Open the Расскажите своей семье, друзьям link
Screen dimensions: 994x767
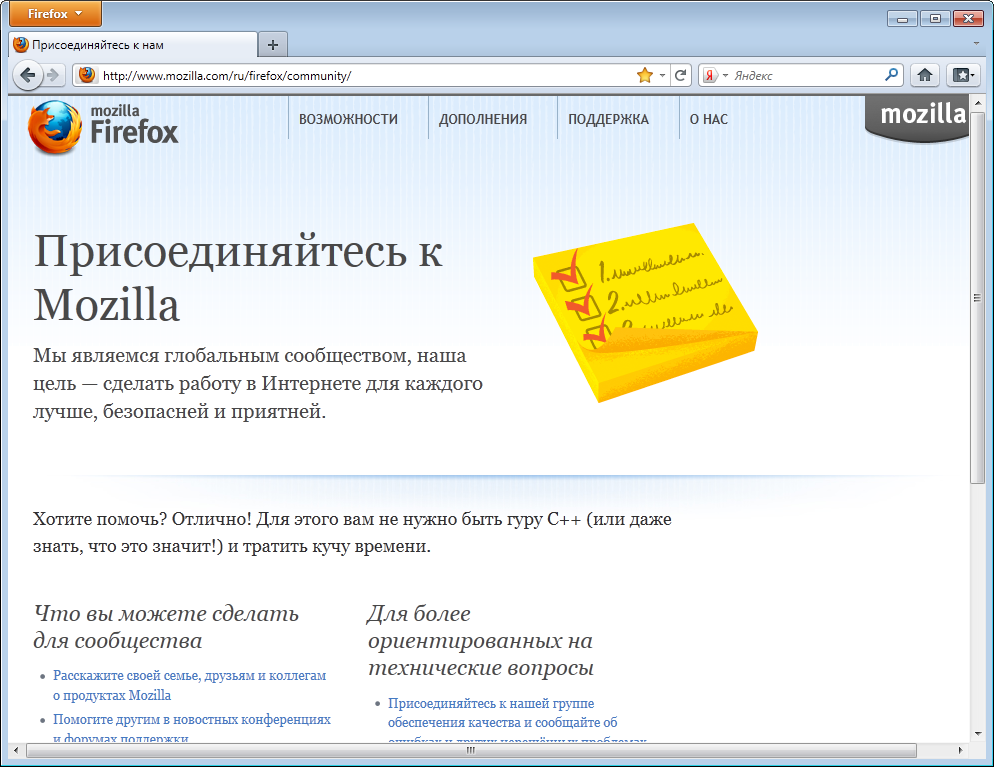[x=190, y=685]
